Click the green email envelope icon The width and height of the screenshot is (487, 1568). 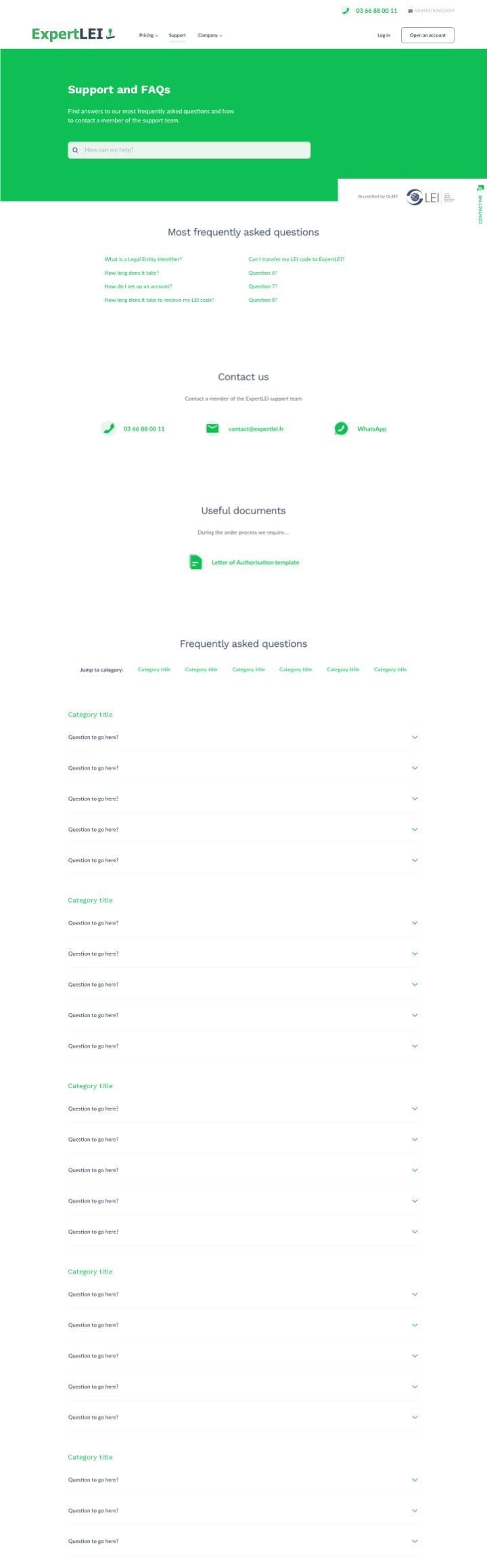212,428
